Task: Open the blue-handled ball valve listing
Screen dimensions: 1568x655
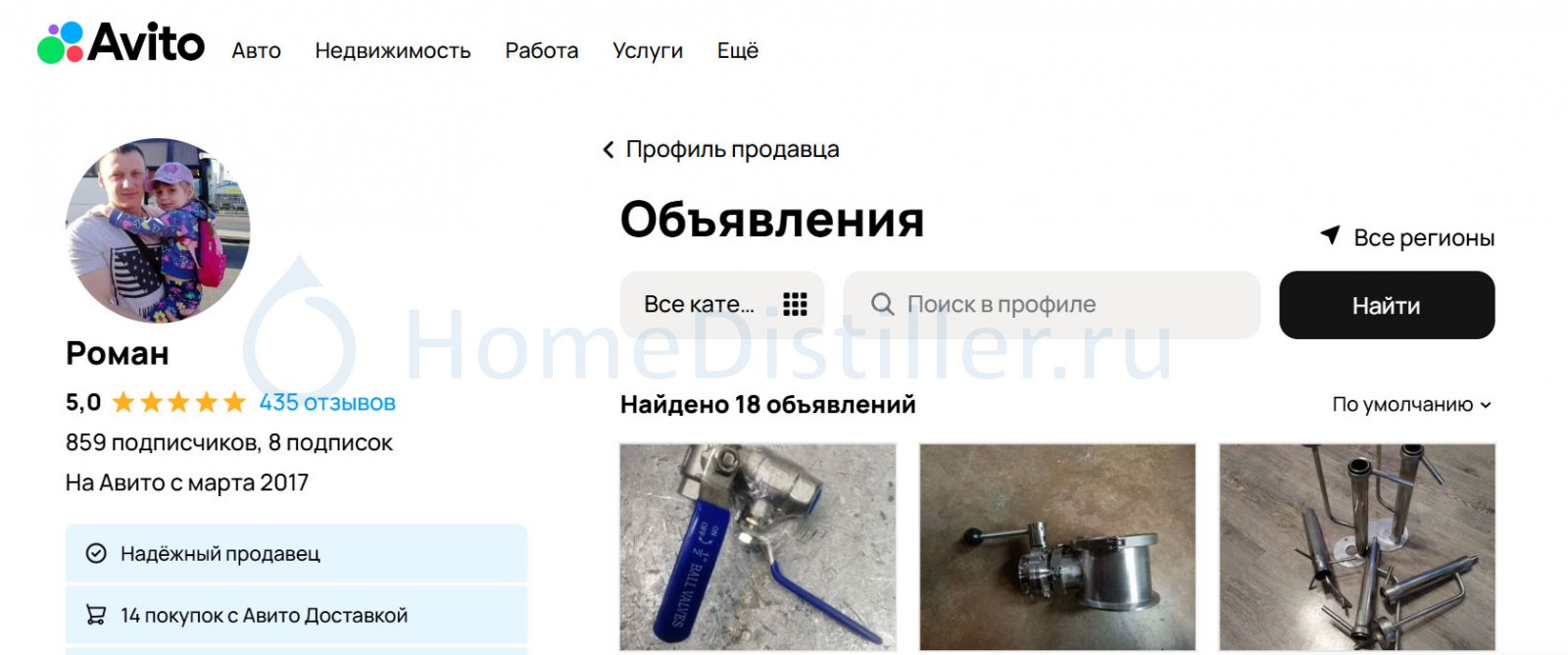Action: [x=759, y=547]
